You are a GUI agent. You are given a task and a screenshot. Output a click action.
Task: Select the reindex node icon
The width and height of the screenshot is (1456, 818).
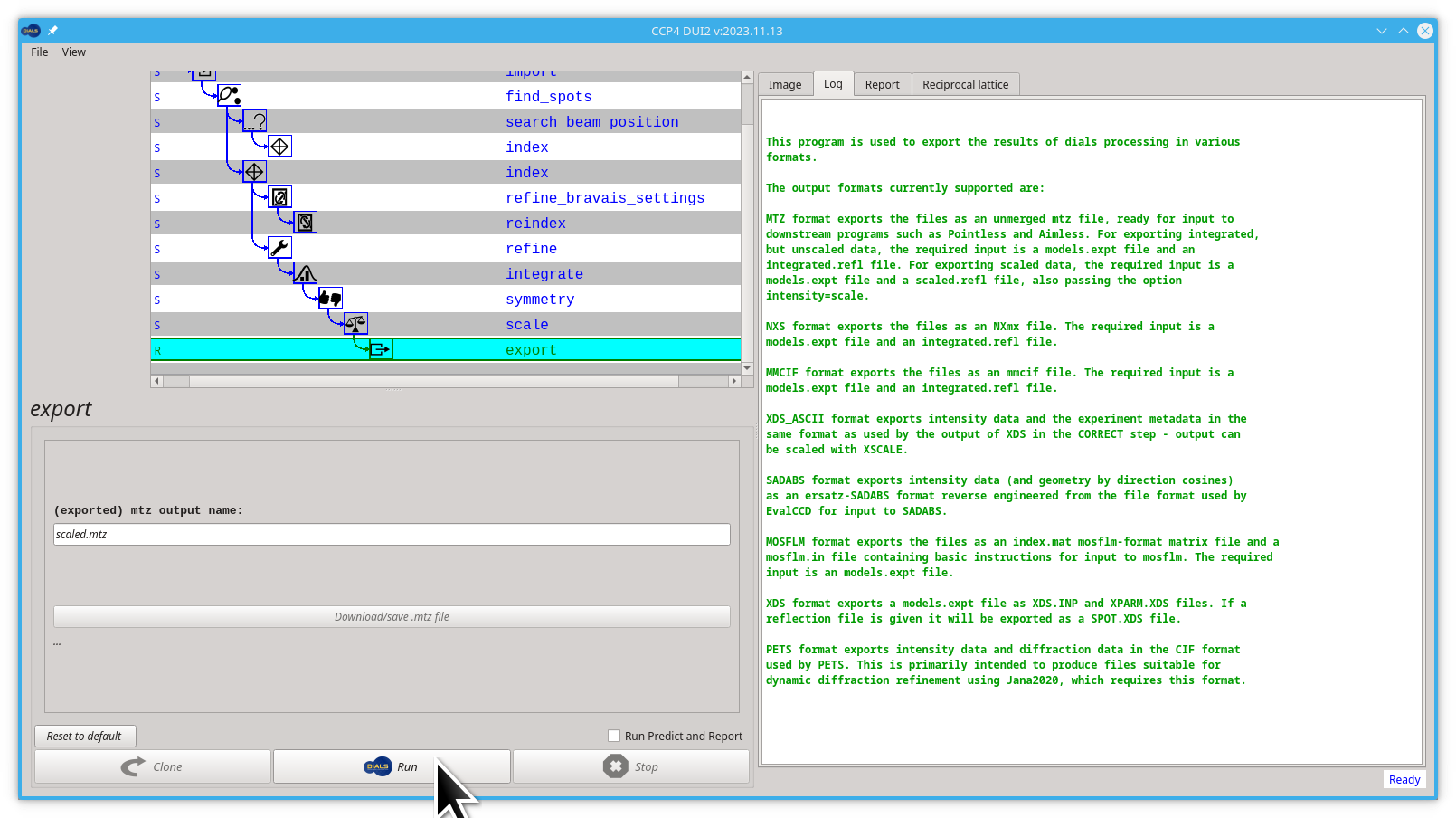306,222
